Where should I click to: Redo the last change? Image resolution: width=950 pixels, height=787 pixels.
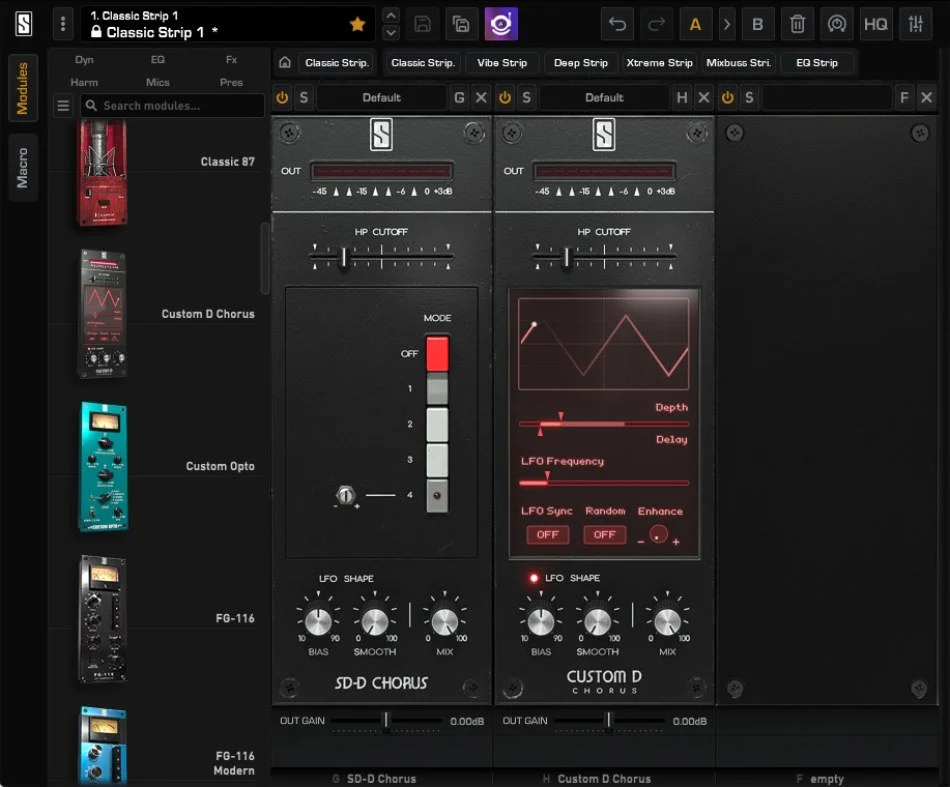tap(656, 24)
